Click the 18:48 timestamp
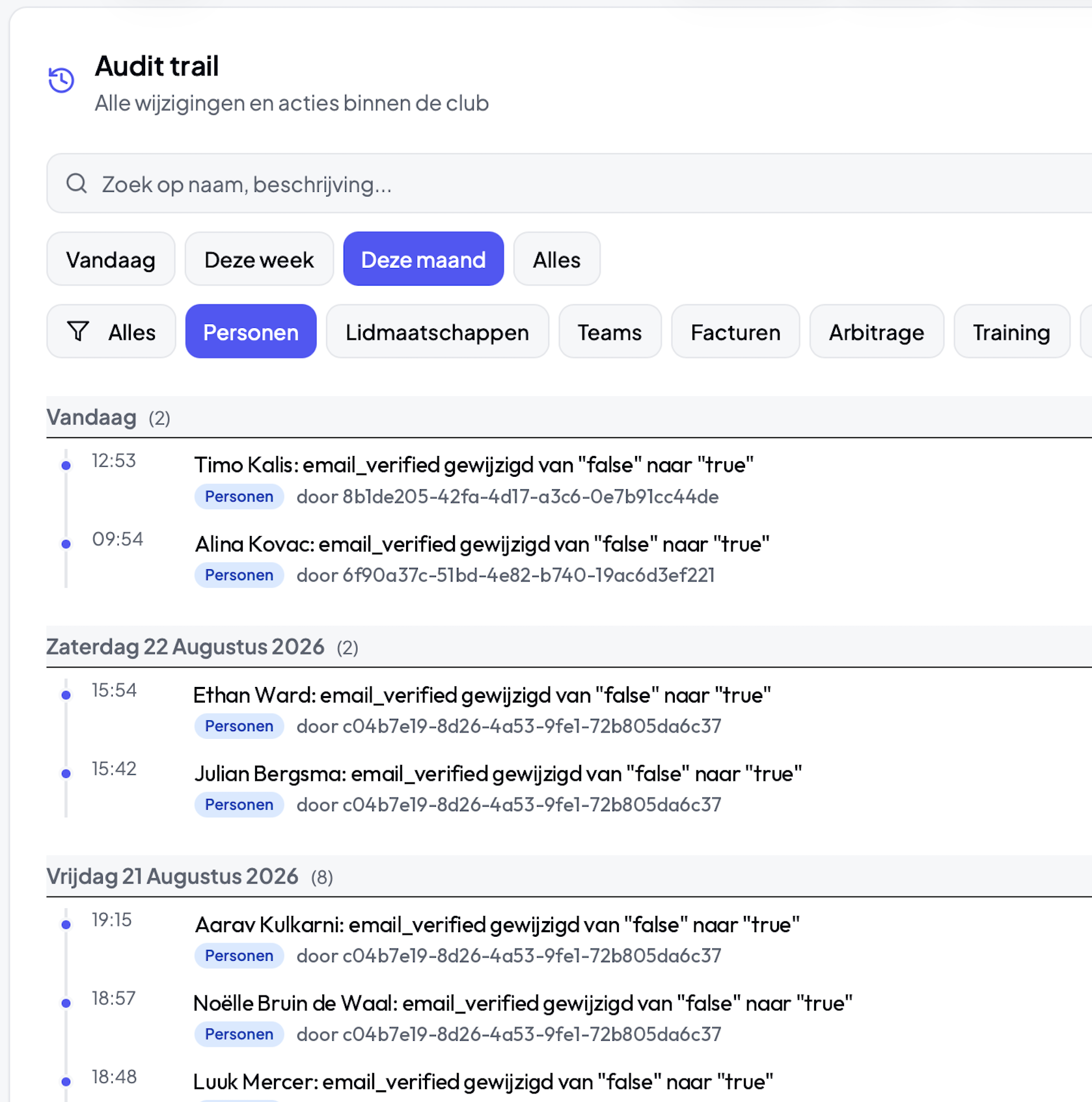 coord(115,1077)
